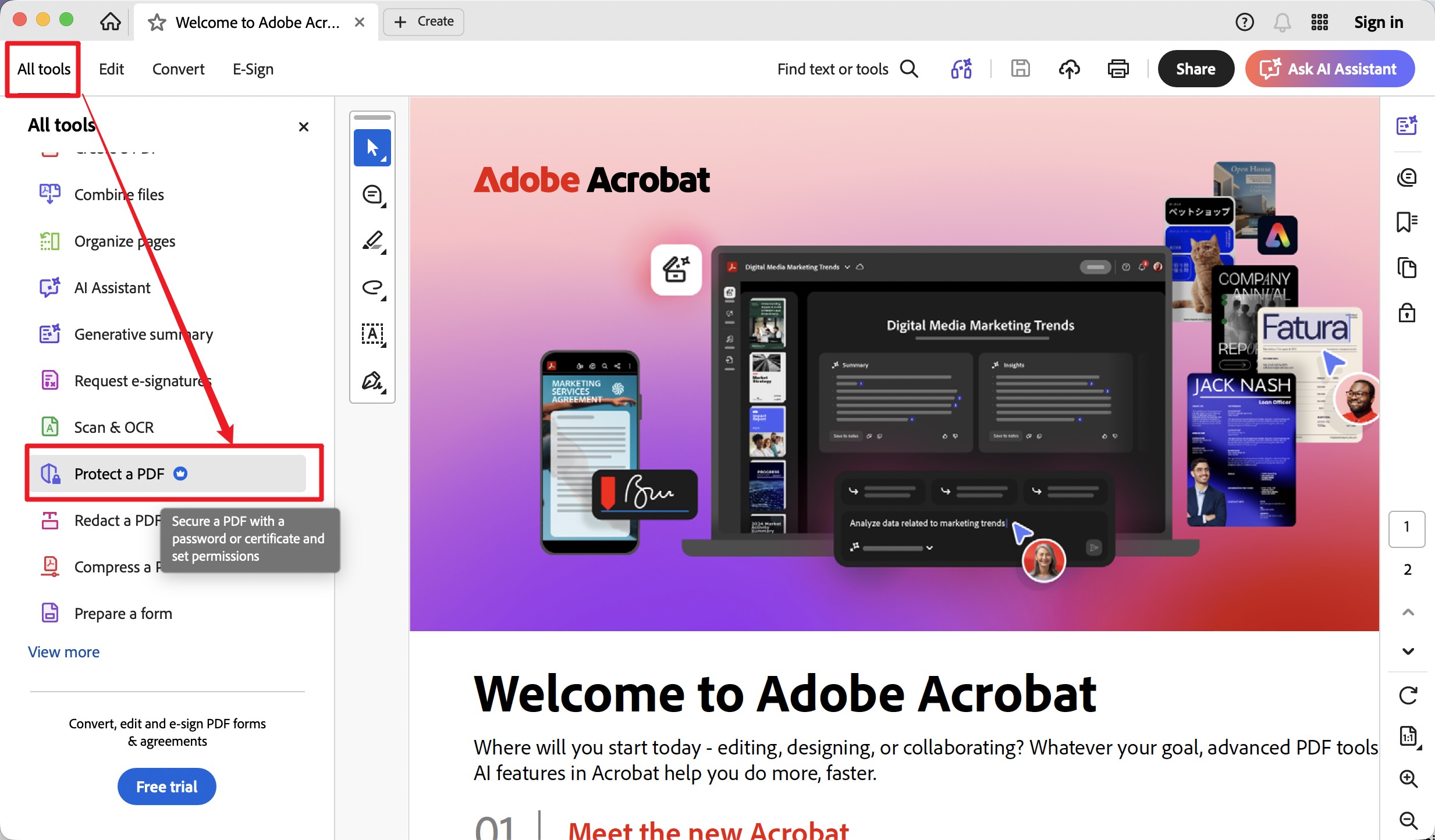Go to previous page with up chevron
The height and width of the screenshot is (840, 1435).
click(x=1408, y=612)
